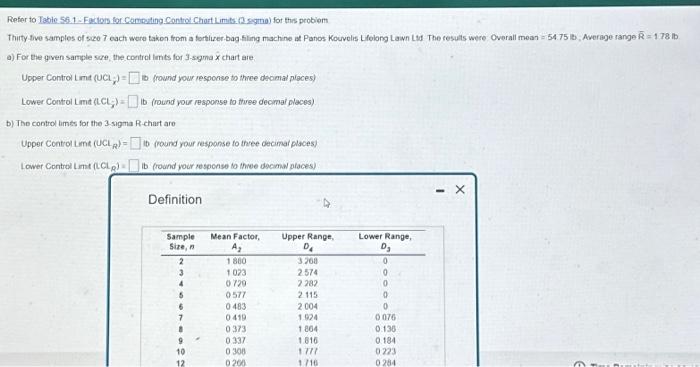Select the D3 value 0.184 for n=9
The width and height of the screenshot is (700, 367).
pos(385,341)
